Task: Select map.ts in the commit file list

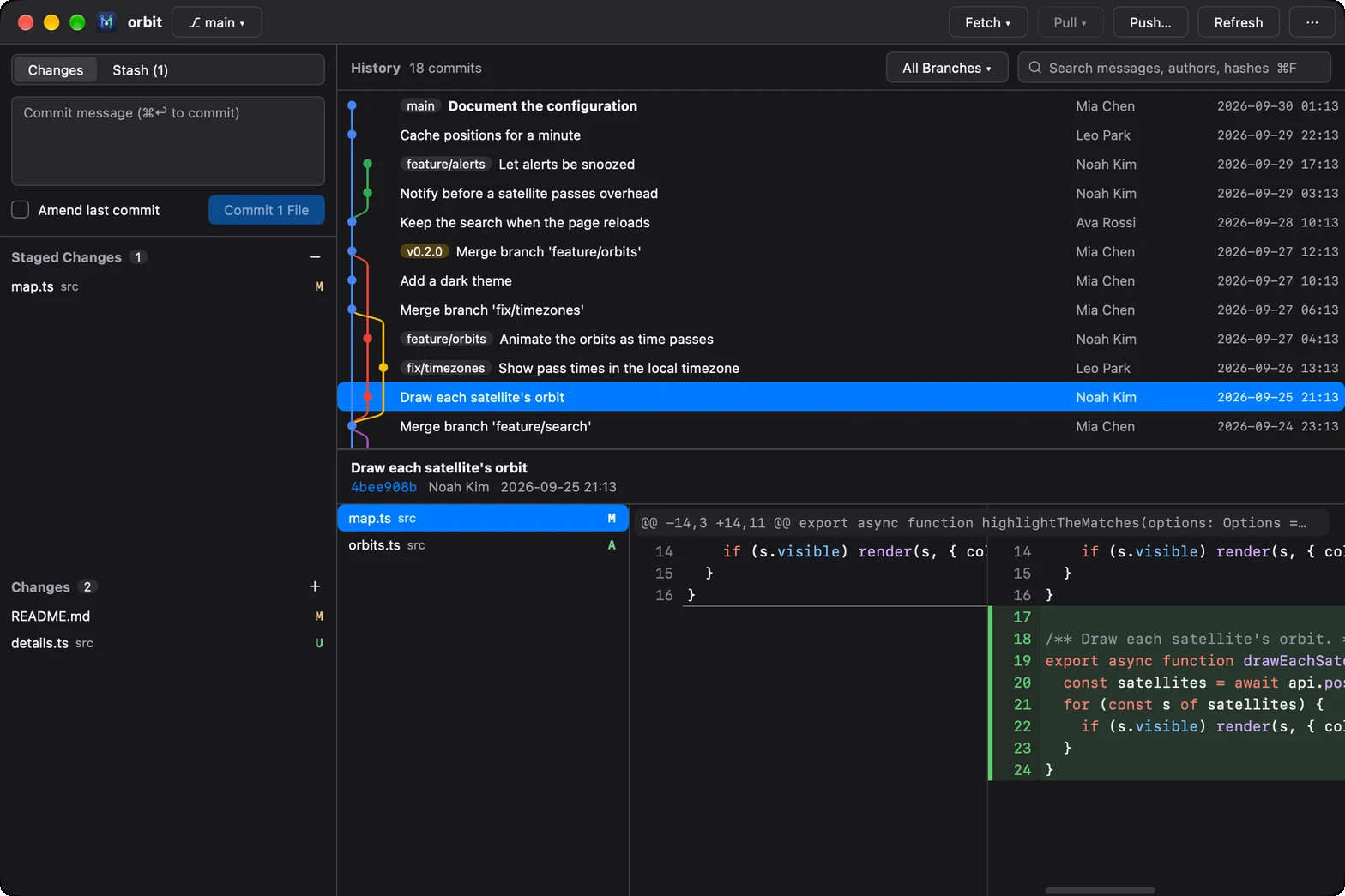Action: coord(483,518)
